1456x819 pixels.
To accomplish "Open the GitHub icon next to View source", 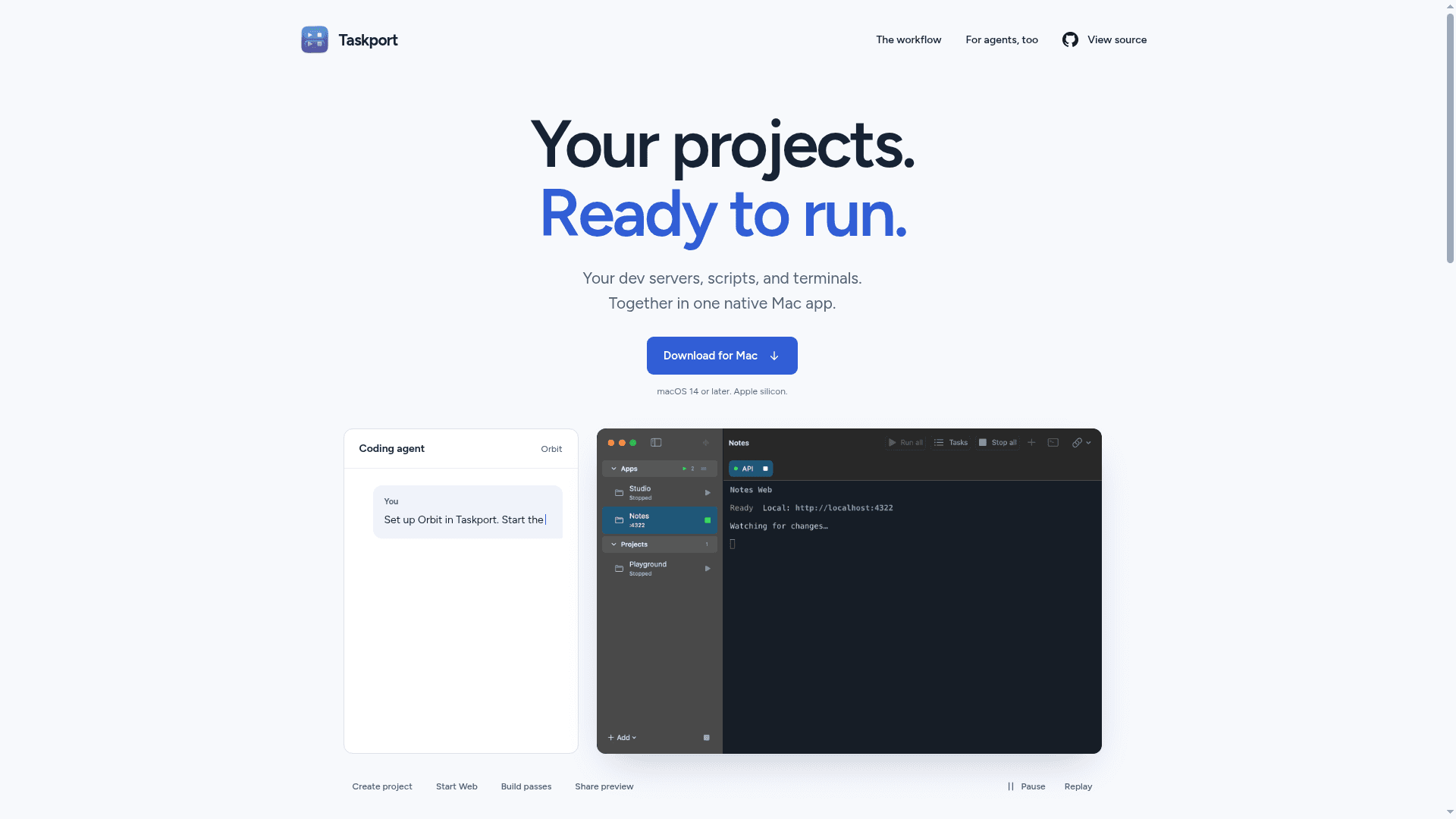I will click(x=1070, y=39).
